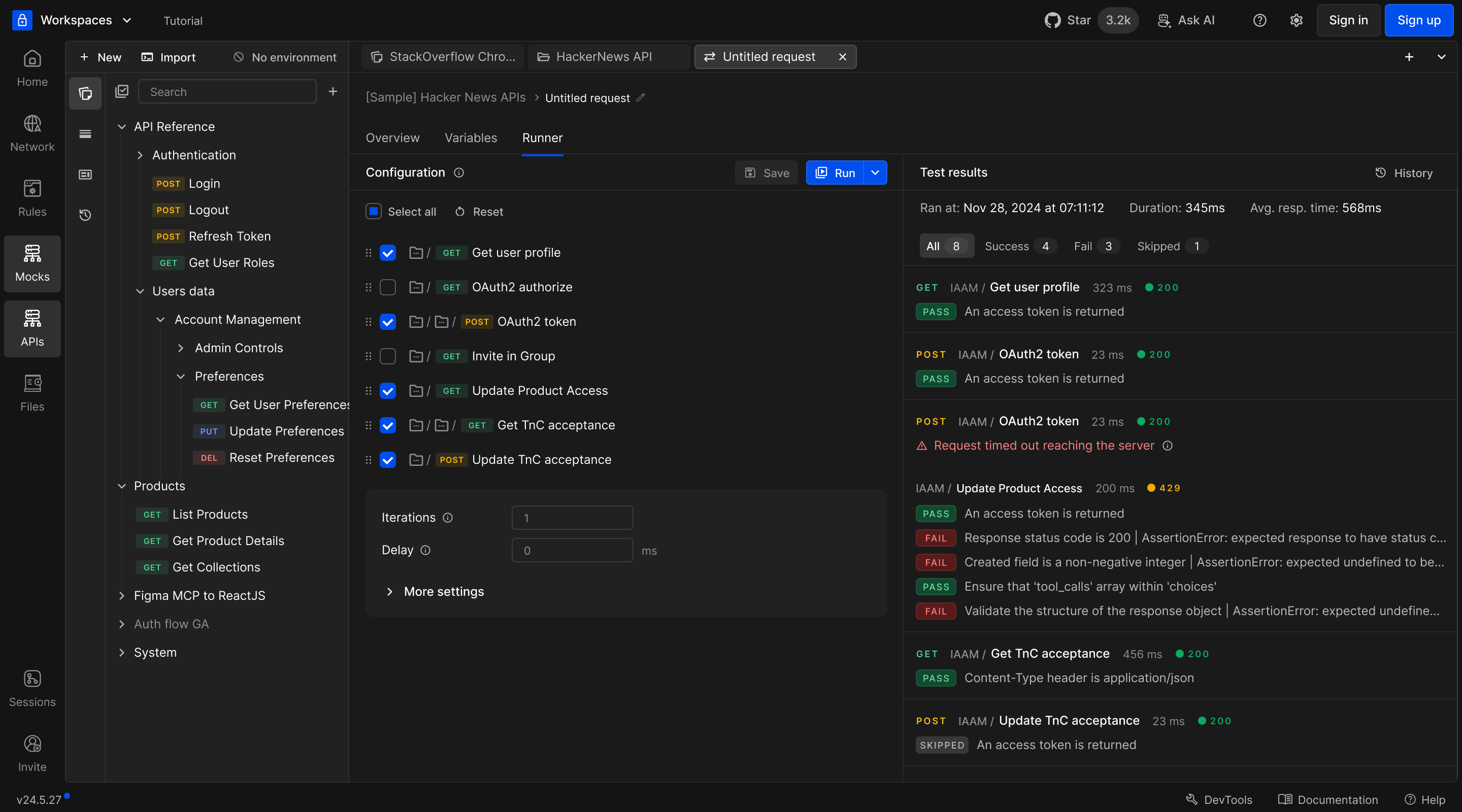Open the Network sidebar section
Image resolution: width=1462 pixels, height=812 pixels.
click(32, 134)
